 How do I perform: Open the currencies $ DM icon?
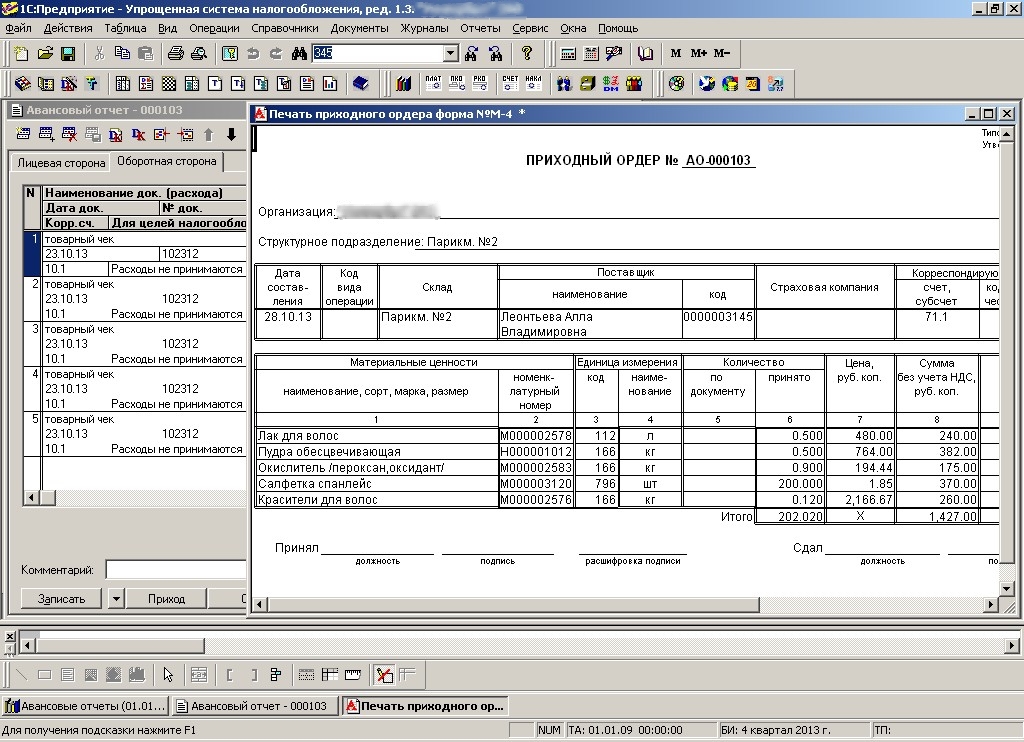pyautogui.click(x=611, y=83)
